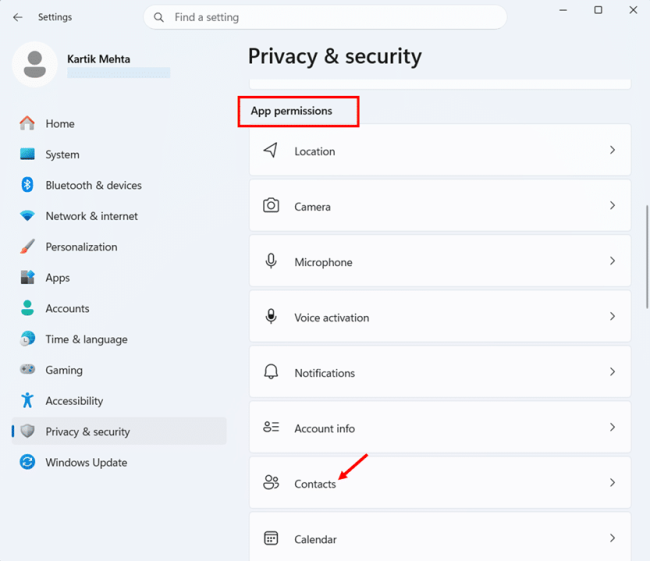Select Time & language label
Image resolution: width=650 pixels, height=561 pixels.
tap(87, 340)
